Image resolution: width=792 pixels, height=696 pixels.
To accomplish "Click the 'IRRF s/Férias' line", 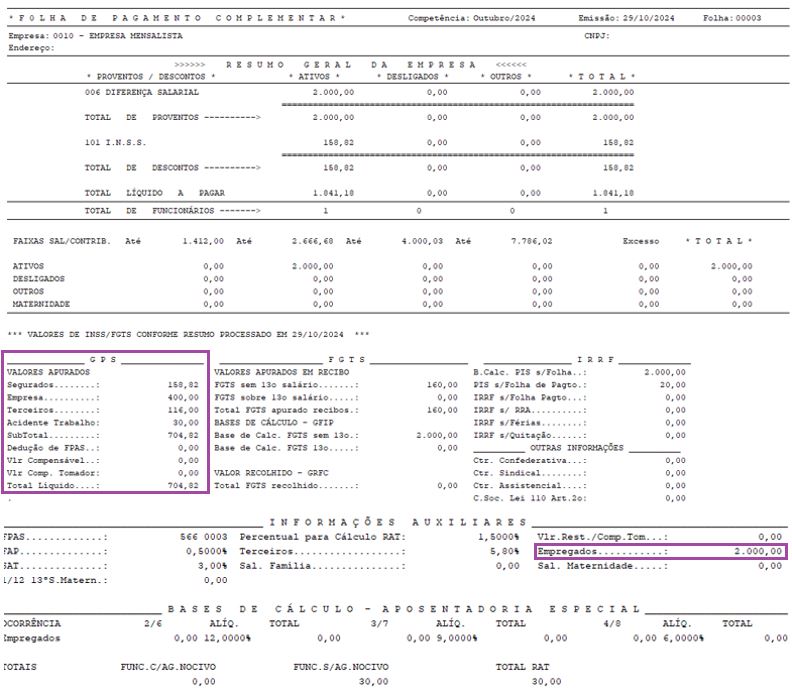I will 579,423.
